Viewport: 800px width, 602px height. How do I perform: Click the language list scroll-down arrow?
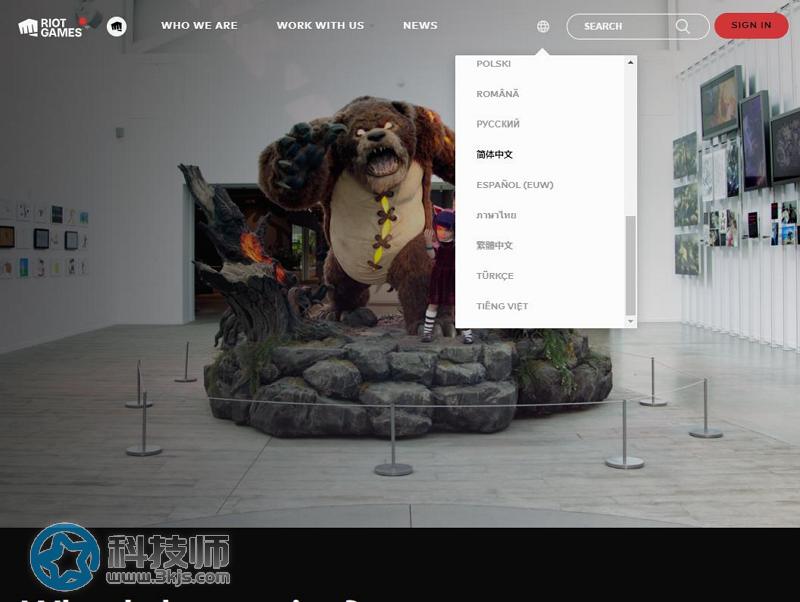tap(631, 321)
